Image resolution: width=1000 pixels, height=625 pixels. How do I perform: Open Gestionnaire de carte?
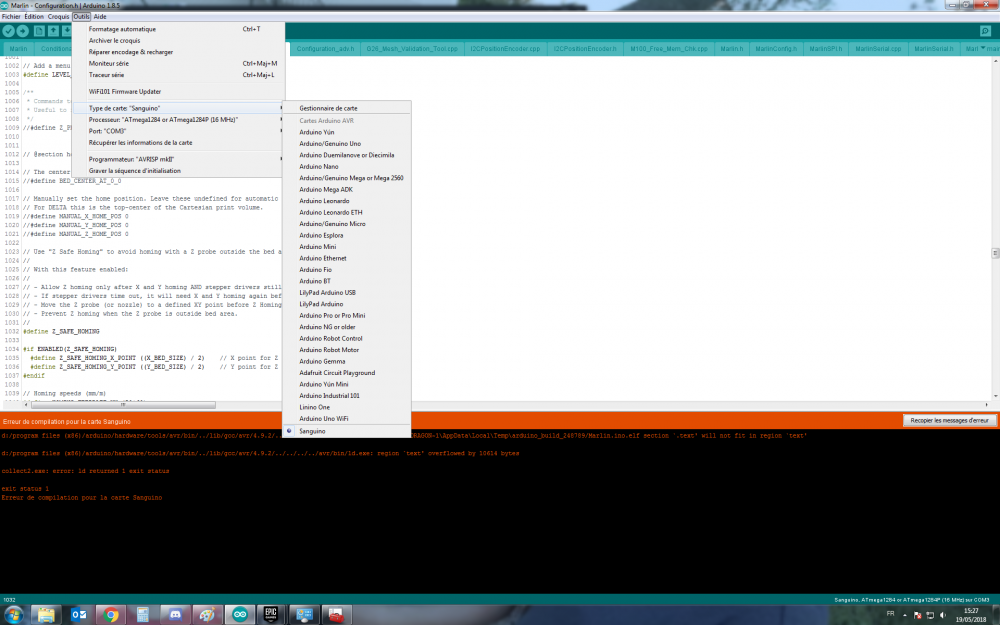(x=346, y=108)
